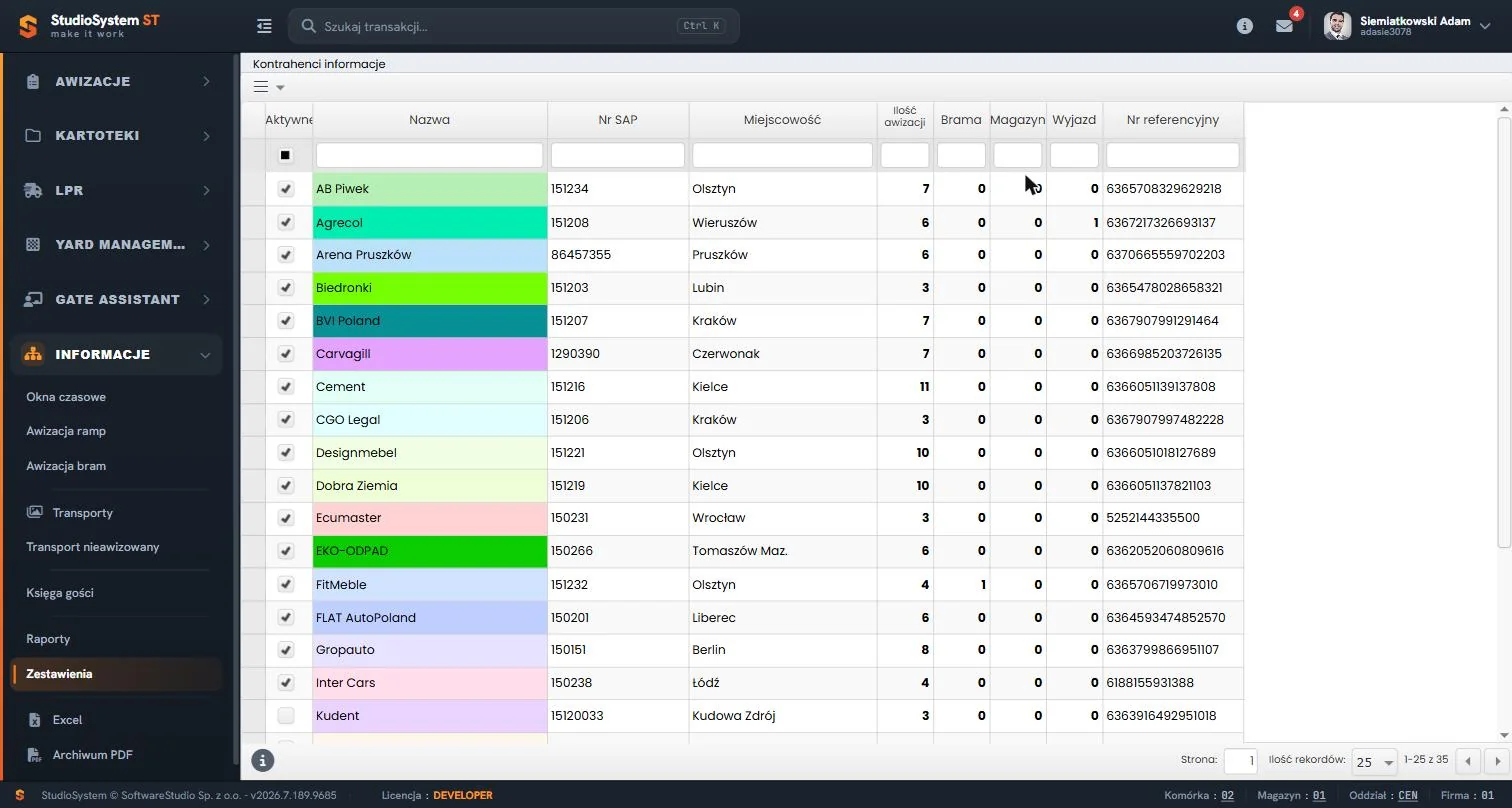Sort by the Brama column header
This screenshot has height=808, width=1512.
pyautogui.click(x=961, y=120)
